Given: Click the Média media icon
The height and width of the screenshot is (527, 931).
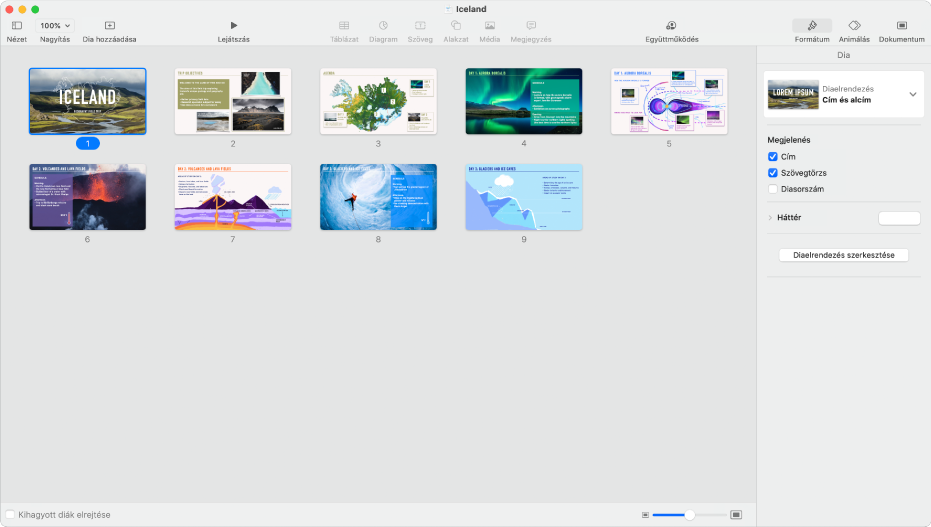Looking at the screenshot, I should pyautogui.click(x=489, y=26).
